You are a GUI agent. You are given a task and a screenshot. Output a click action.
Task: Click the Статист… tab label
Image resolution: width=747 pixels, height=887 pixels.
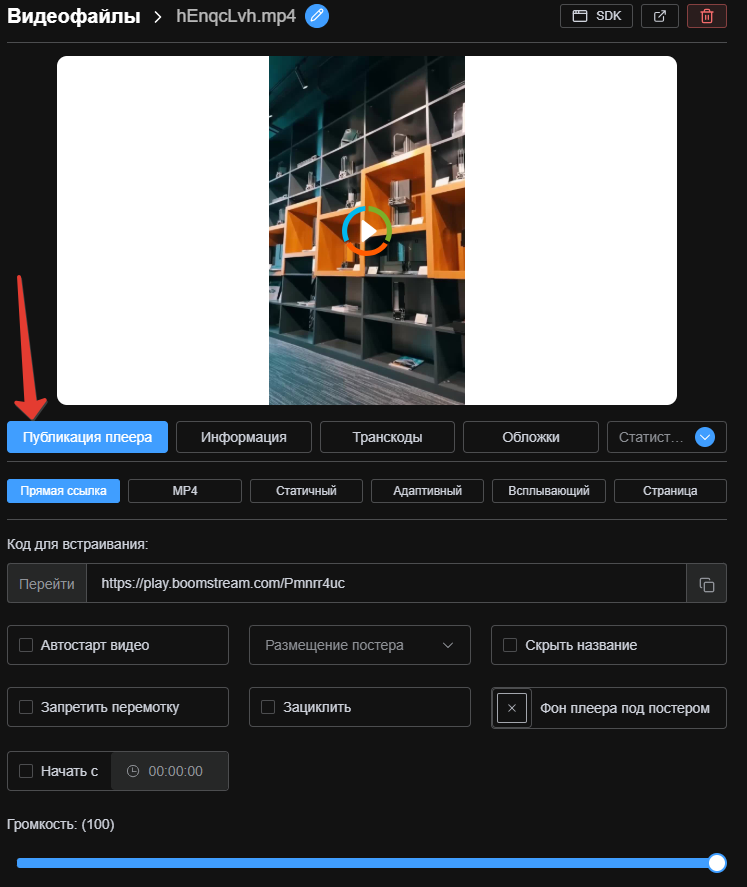[650, 437]
